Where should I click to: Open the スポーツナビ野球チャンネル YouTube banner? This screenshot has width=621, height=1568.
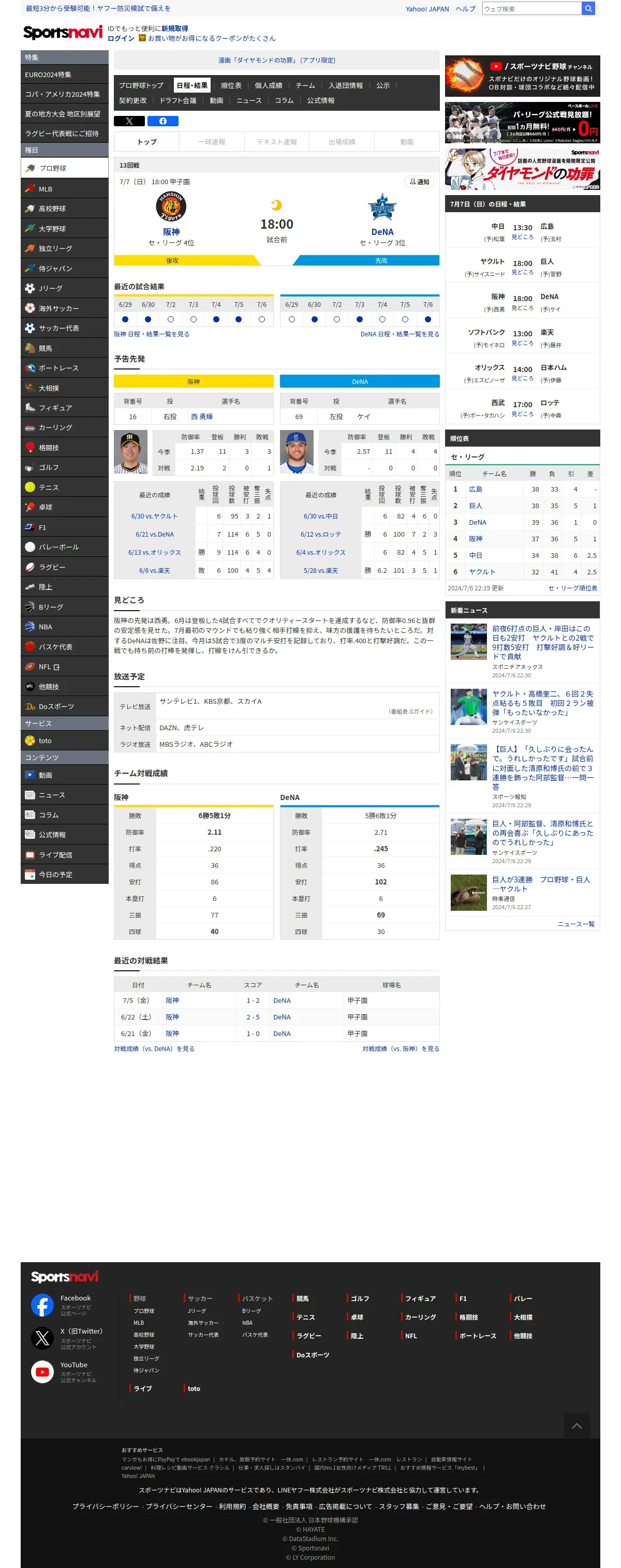point(522,76)
